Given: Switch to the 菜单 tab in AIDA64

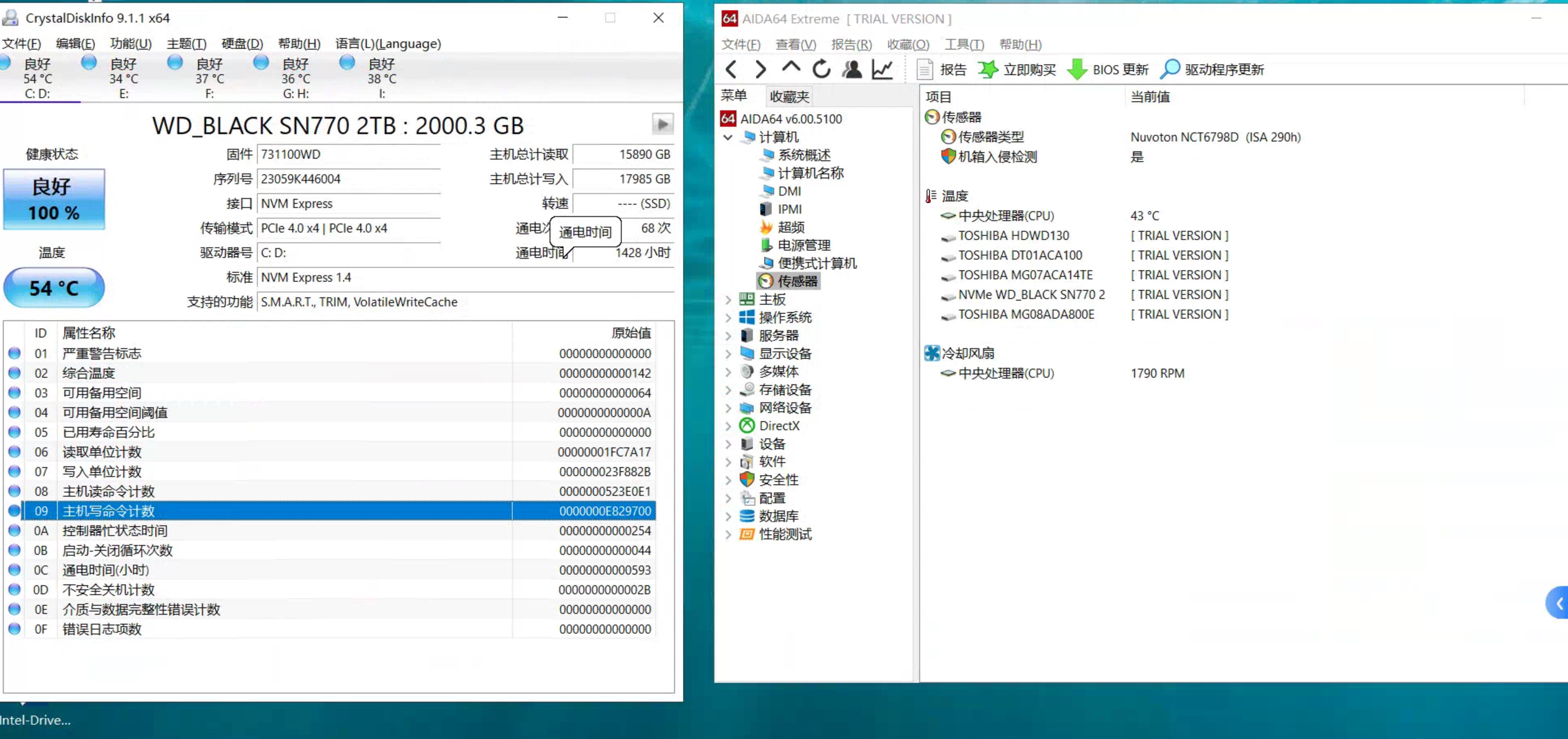Looking at the screenshot, I should click(734, 96).
